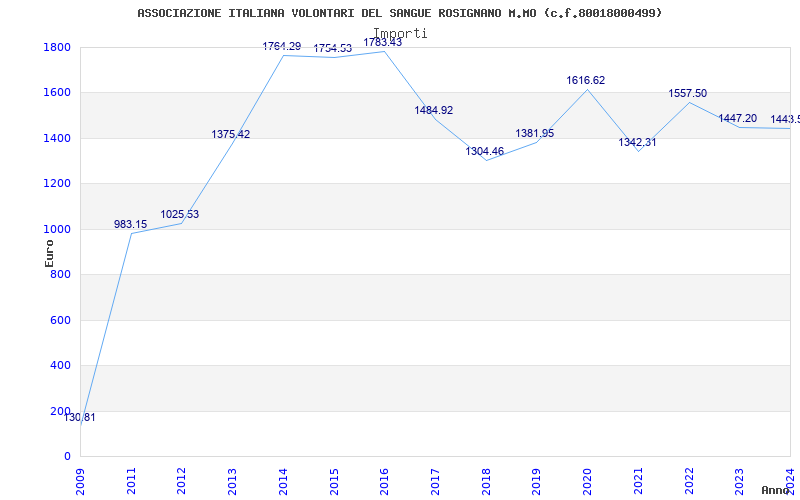This screenshot has width=800, height=500.
Task: Click the 1400 y-axis tick label
Action: pyautogui.click(x=58, y=138)
